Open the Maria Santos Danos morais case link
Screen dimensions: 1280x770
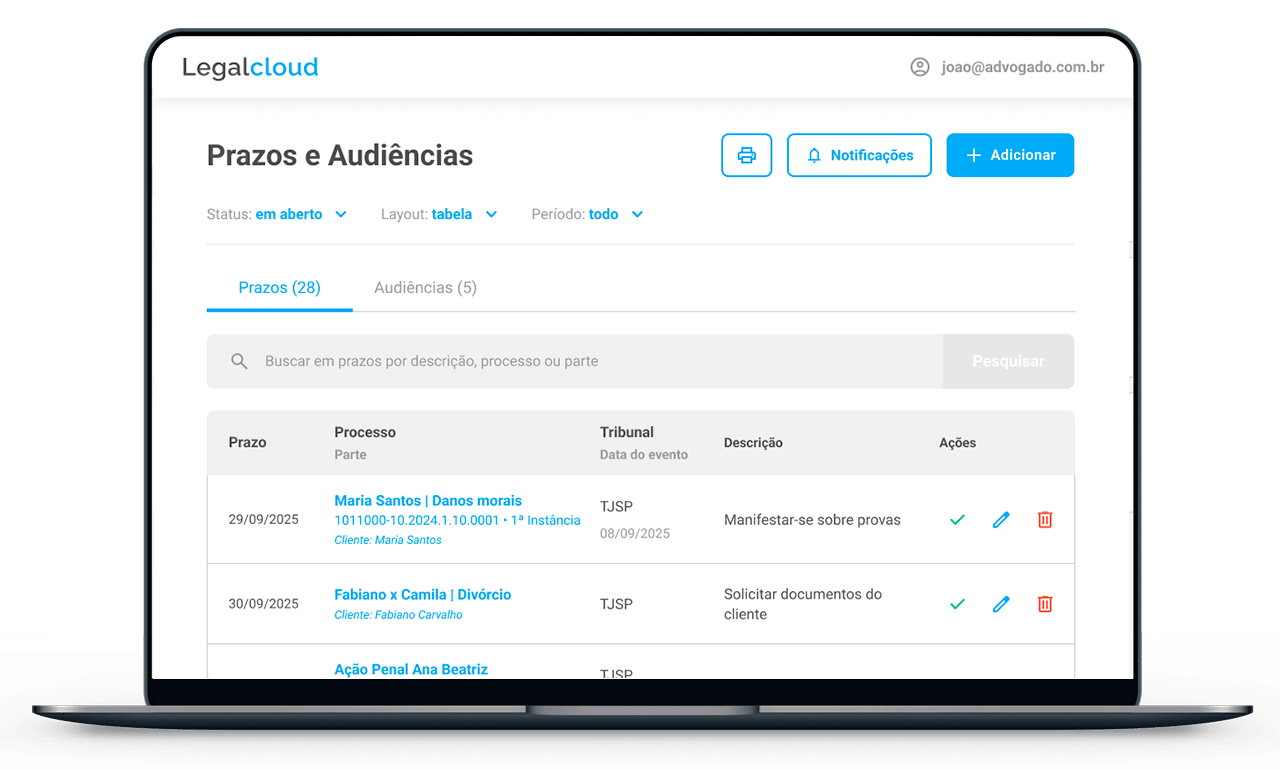[428, 500]
